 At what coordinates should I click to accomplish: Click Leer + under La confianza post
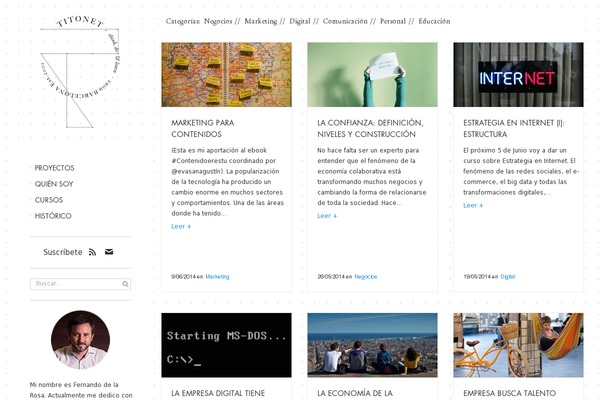(x=327, y=216)
